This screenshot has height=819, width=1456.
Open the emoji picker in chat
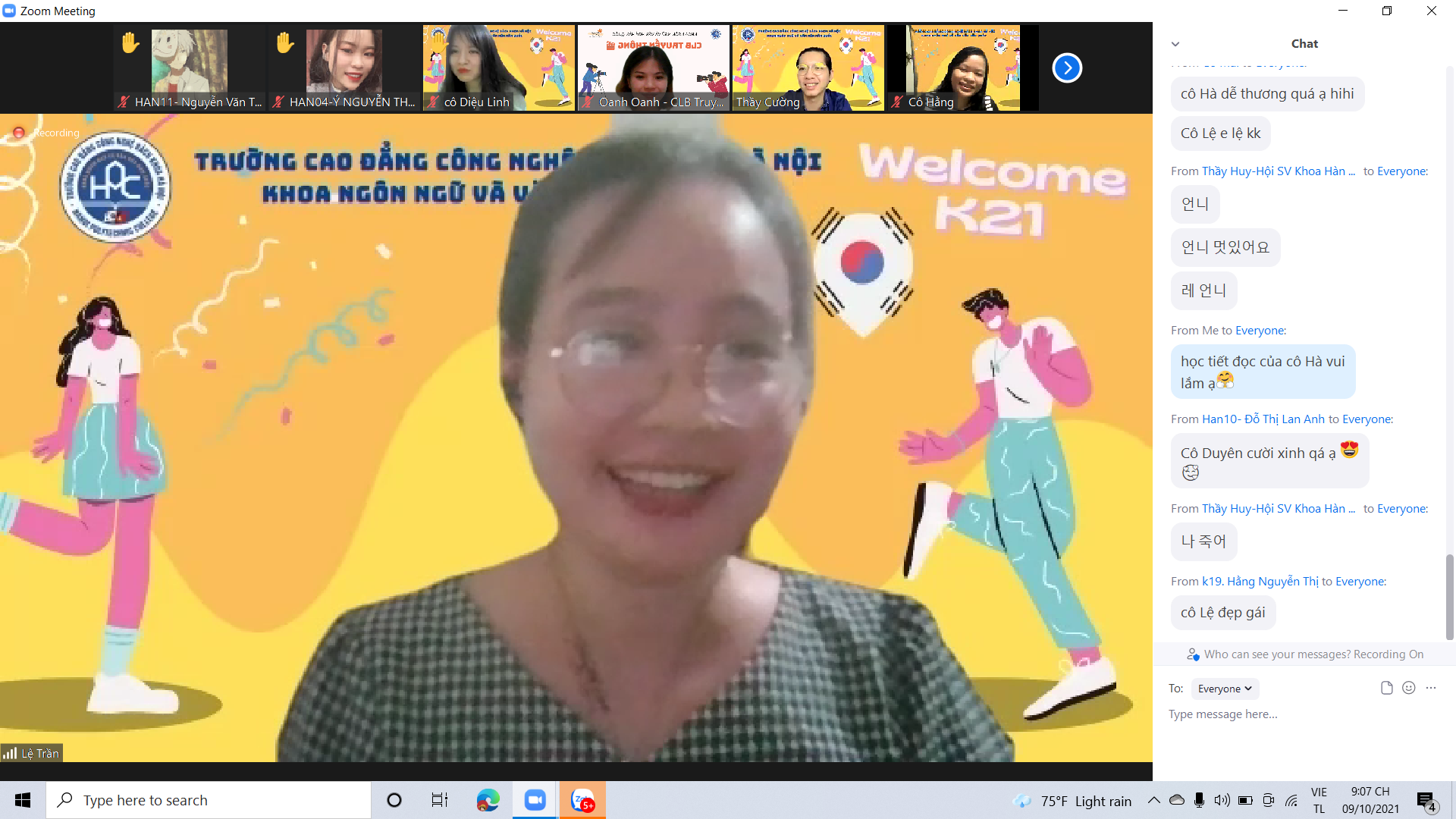tap(1408, 688)
